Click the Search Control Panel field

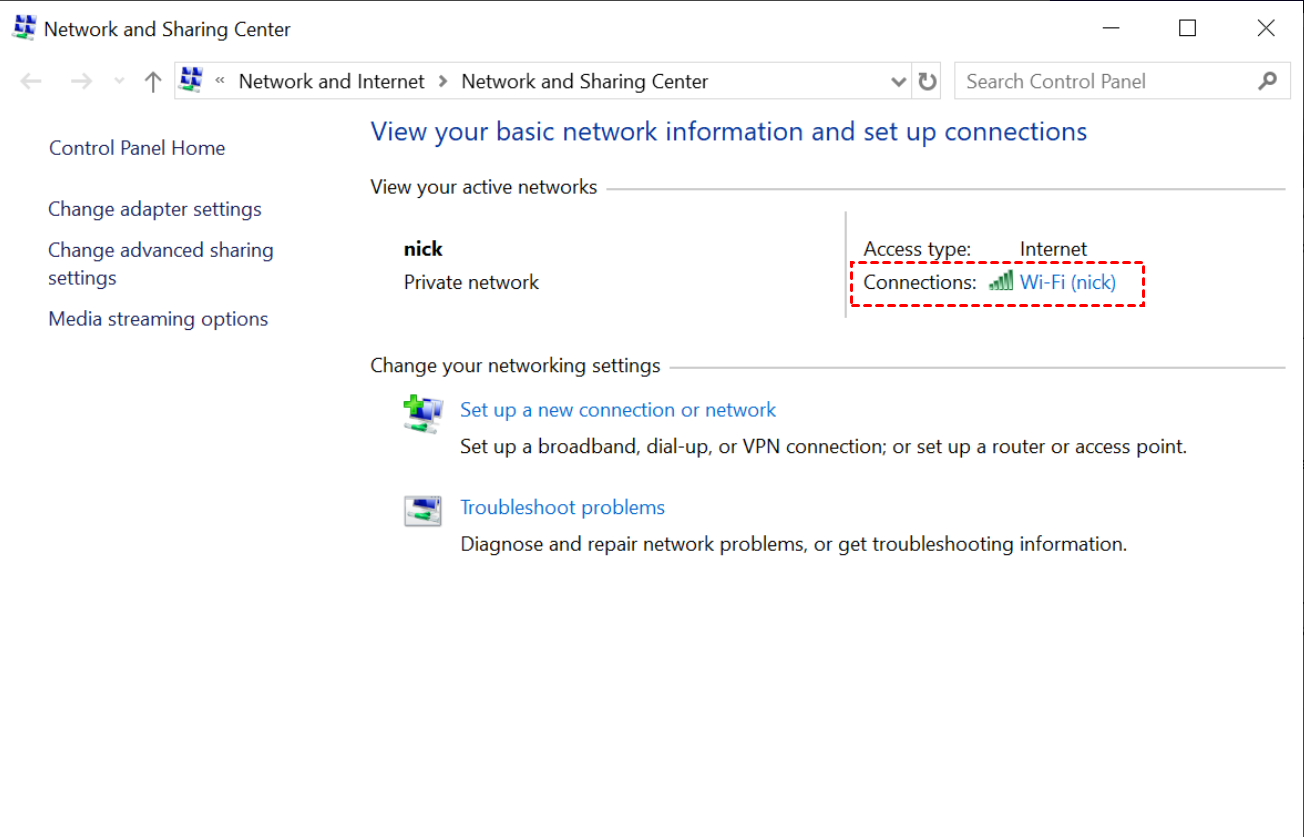coord(1105,82)
